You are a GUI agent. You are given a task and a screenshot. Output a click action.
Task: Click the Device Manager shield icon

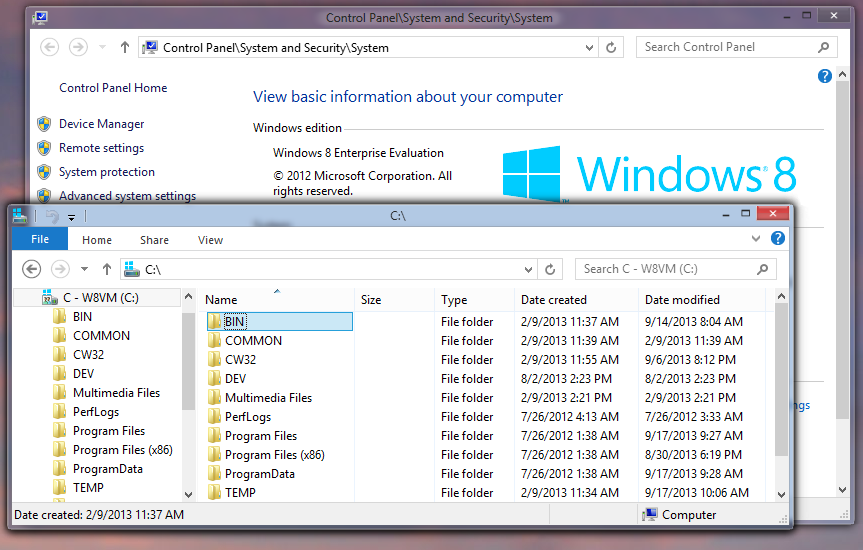point(44,124)
